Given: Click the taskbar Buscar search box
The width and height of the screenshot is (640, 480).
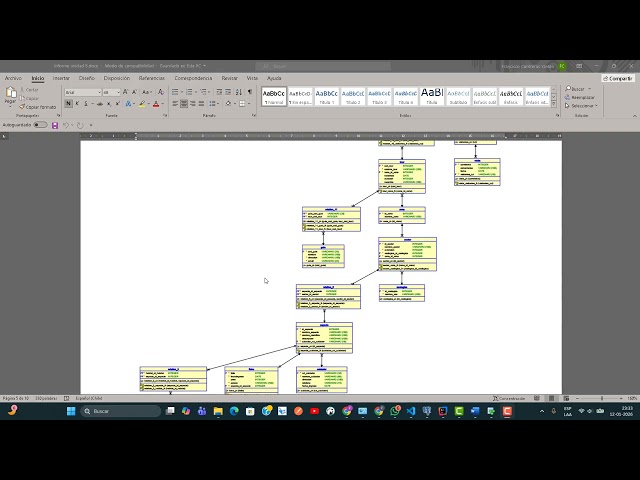Looking at the screenshot, I should 121,411.
